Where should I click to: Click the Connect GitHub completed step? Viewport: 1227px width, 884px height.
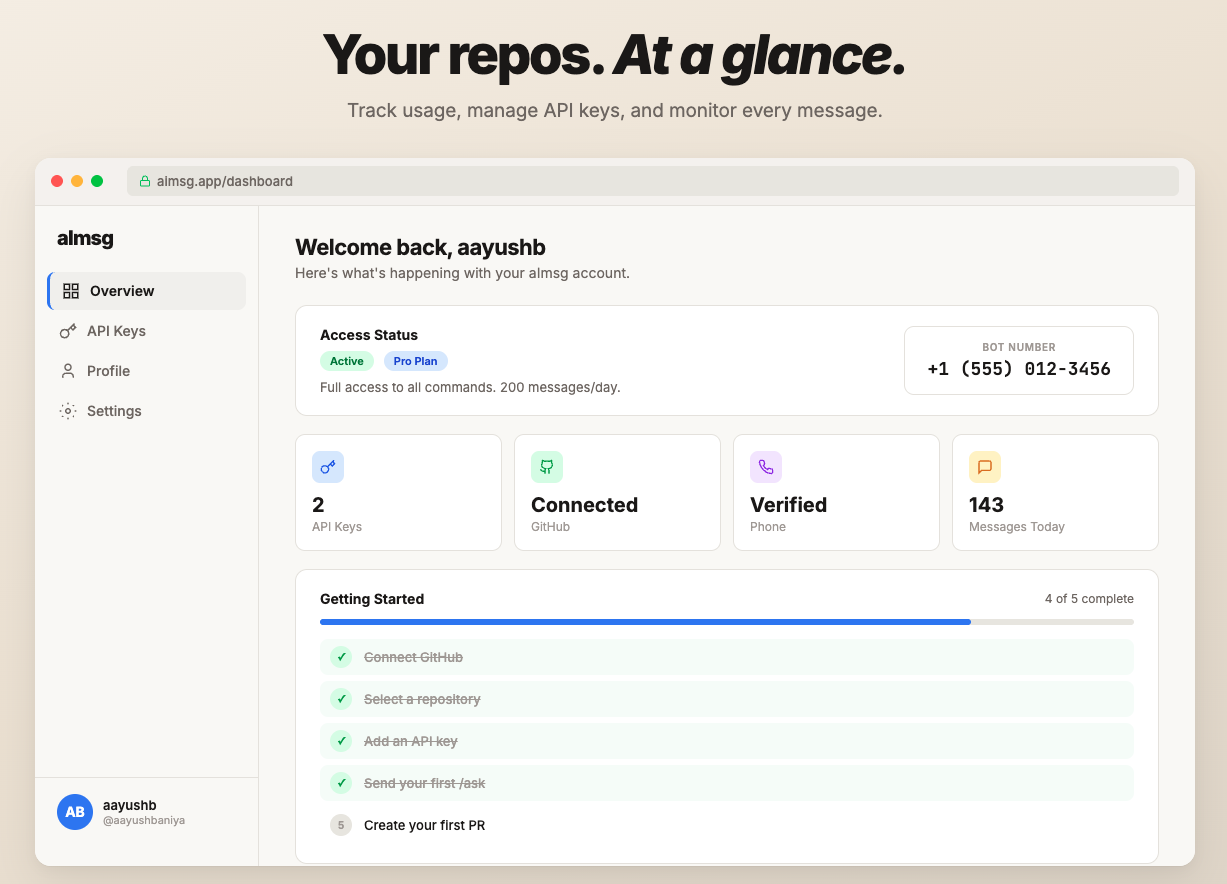pyautogui.click(x=727, y=657)
